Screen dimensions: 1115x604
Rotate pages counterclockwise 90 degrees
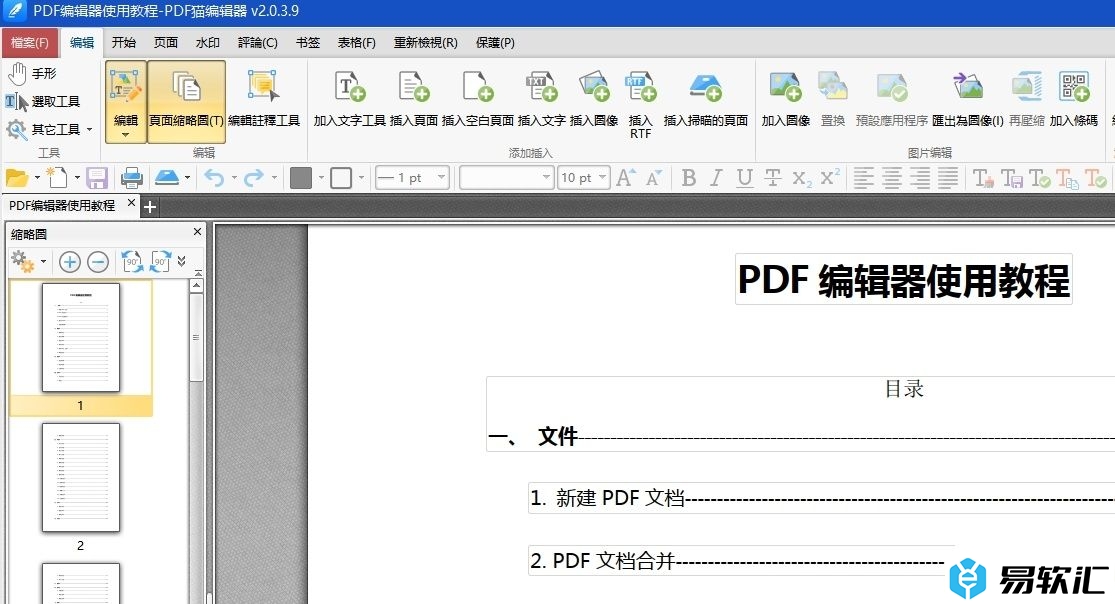click(x=132, y=262)
